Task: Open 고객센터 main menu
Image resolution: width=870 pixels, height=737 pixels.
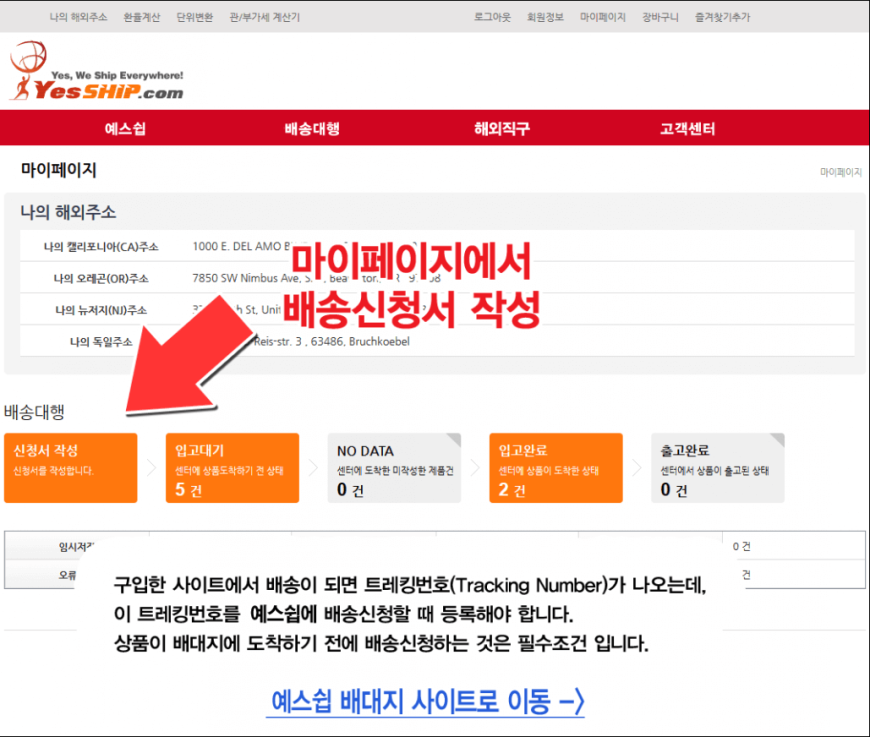Action: pos(687,129)
